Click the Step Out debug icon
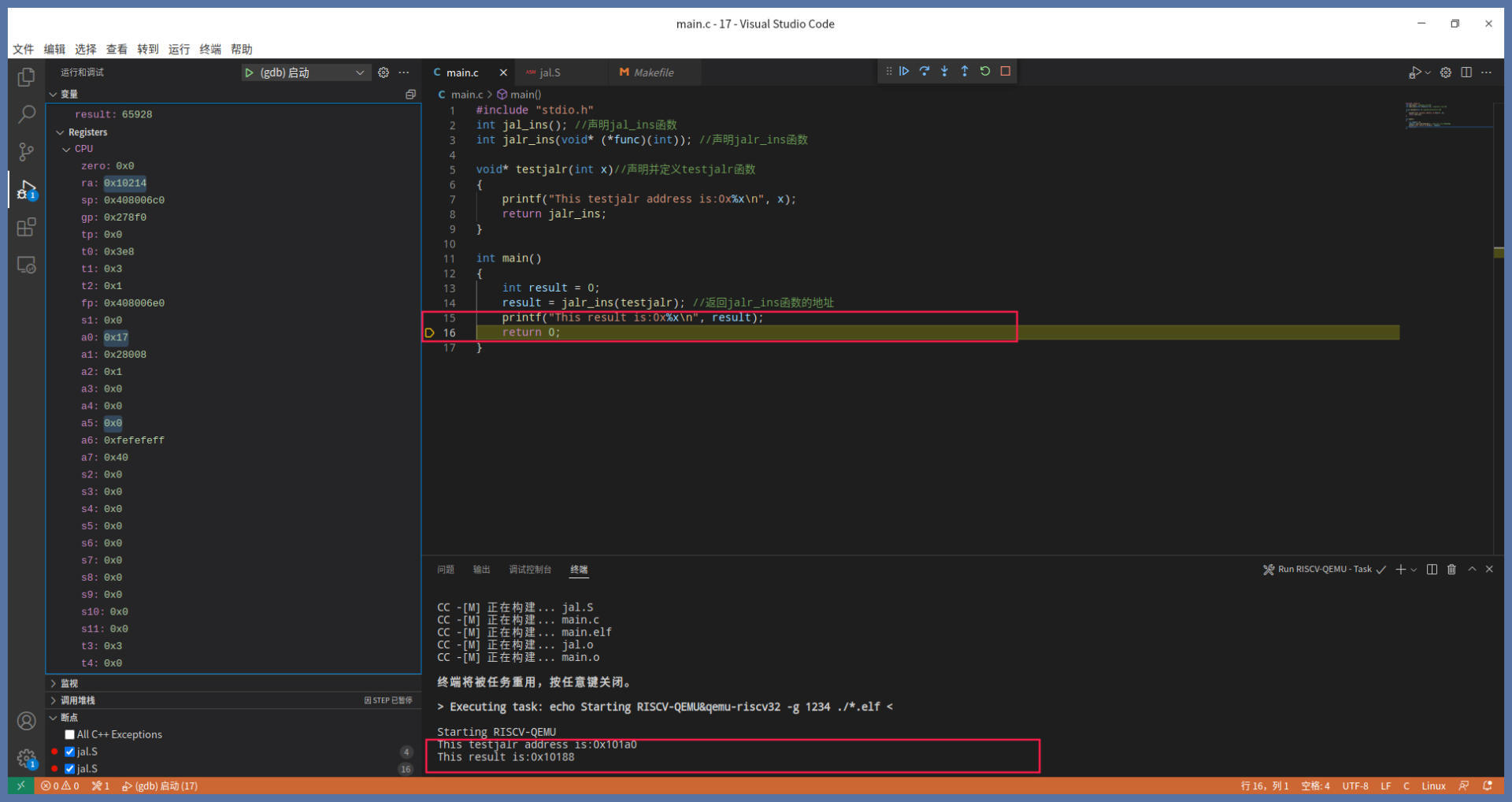The width and height of the screenshot is (1512, 802). [x=965, y=72]
